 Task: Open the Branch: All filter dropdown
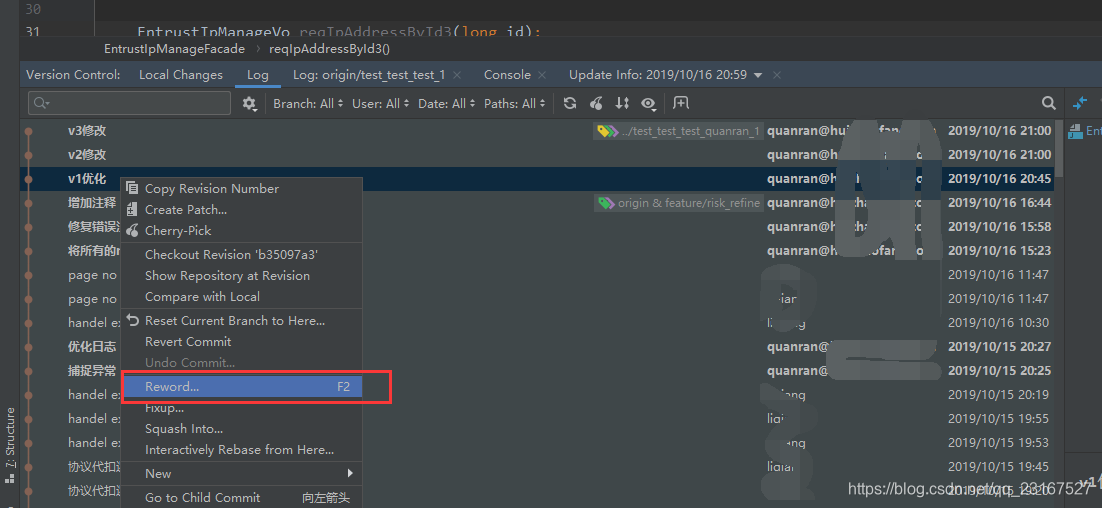point(308,103)
